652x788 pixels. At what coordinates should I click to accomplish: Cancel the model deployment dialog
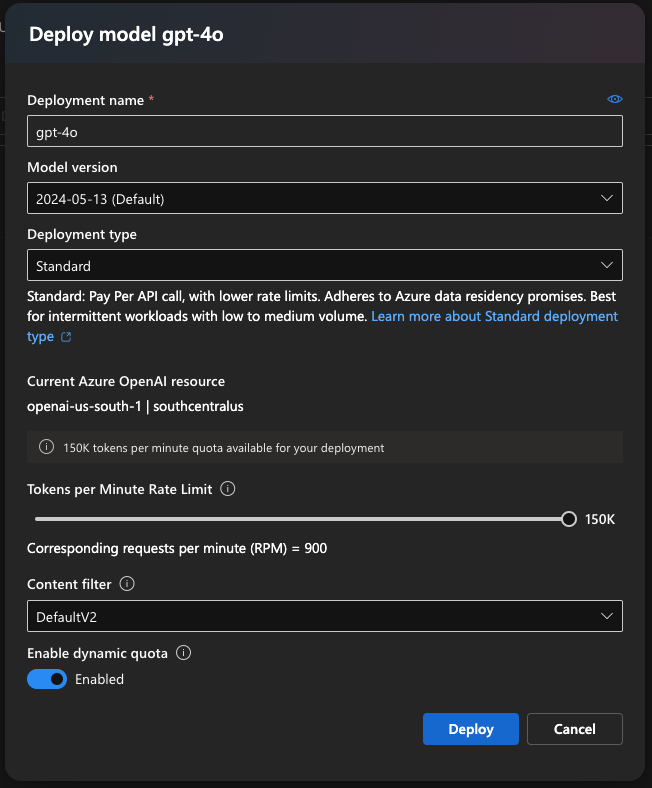[x=574, y=729]
